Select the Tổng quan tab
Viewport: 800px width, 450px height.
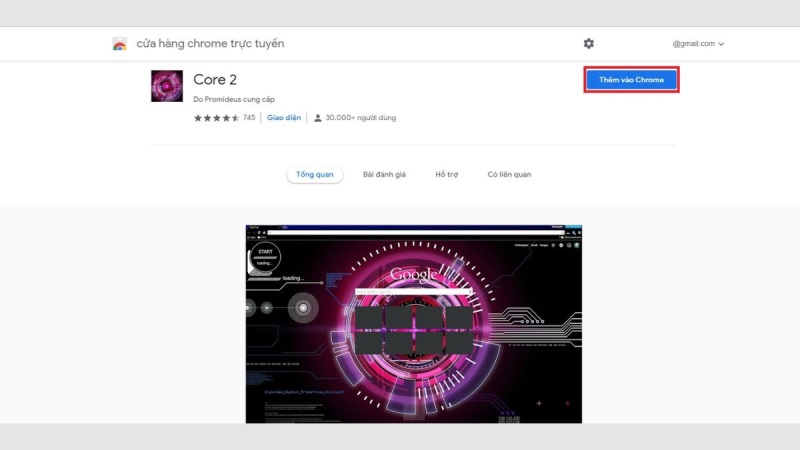315,174
